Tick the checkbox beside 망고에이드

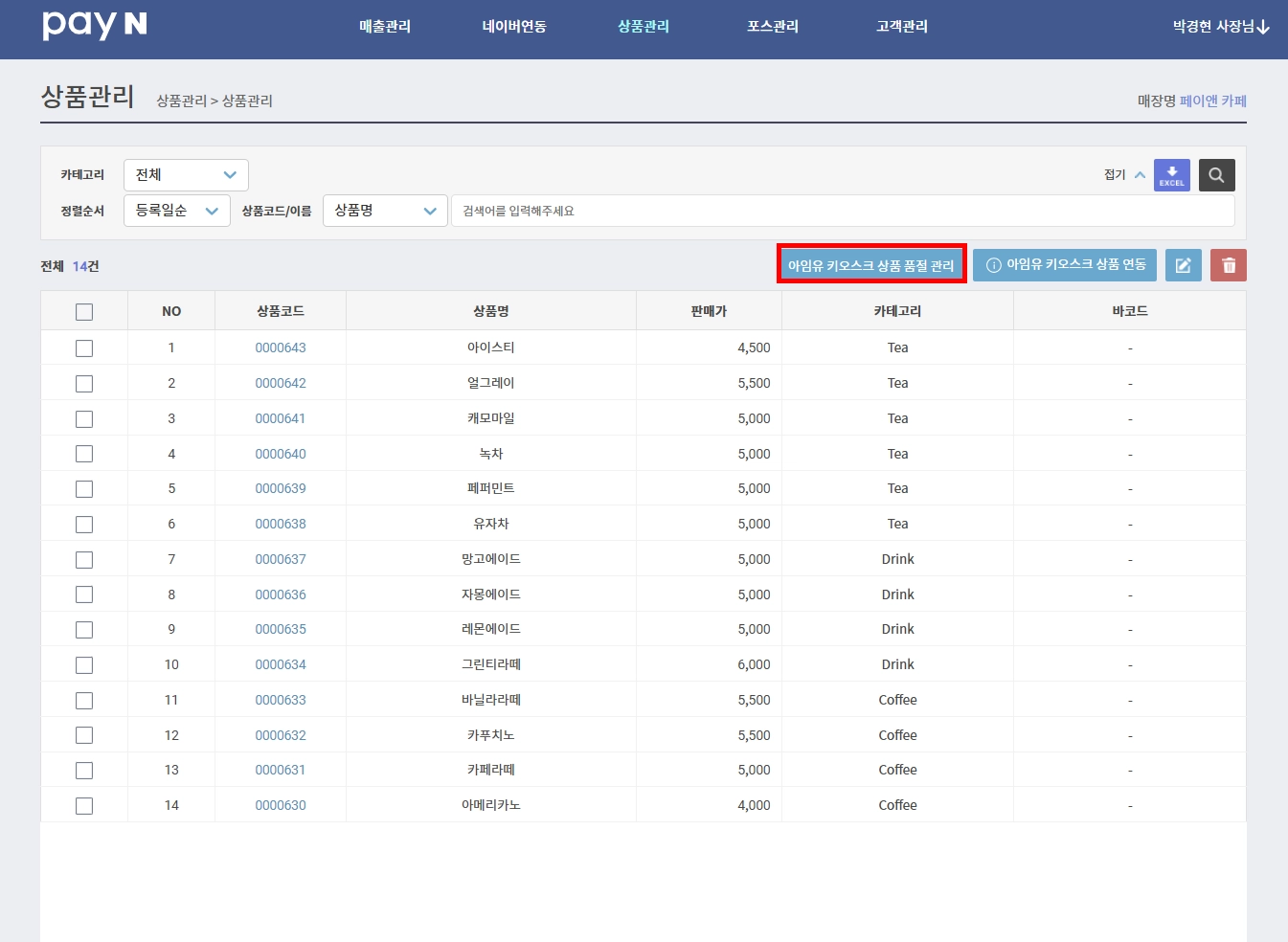coord(84,559)
